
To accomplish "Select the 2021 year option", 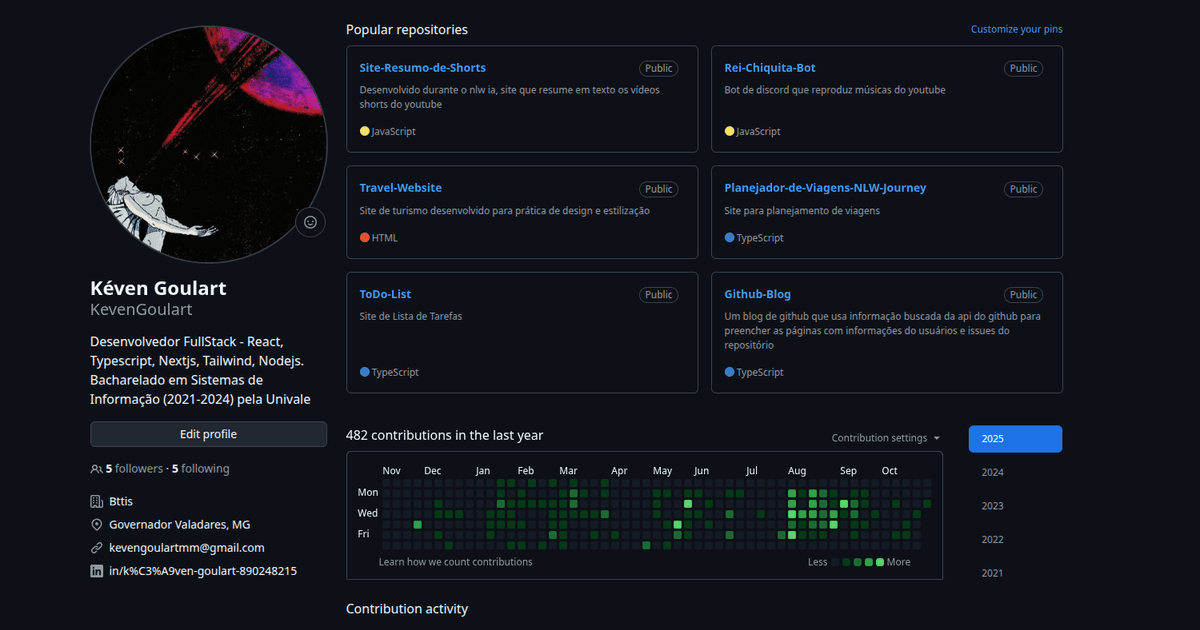I will pos(992,572).
